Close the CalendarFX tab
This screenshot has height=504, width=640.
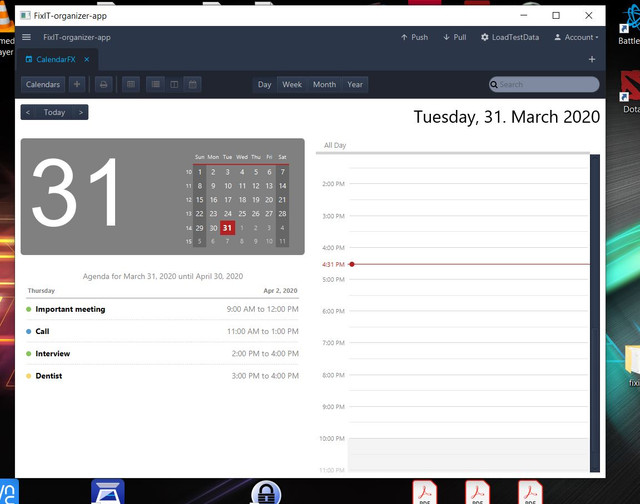(87, 60)
